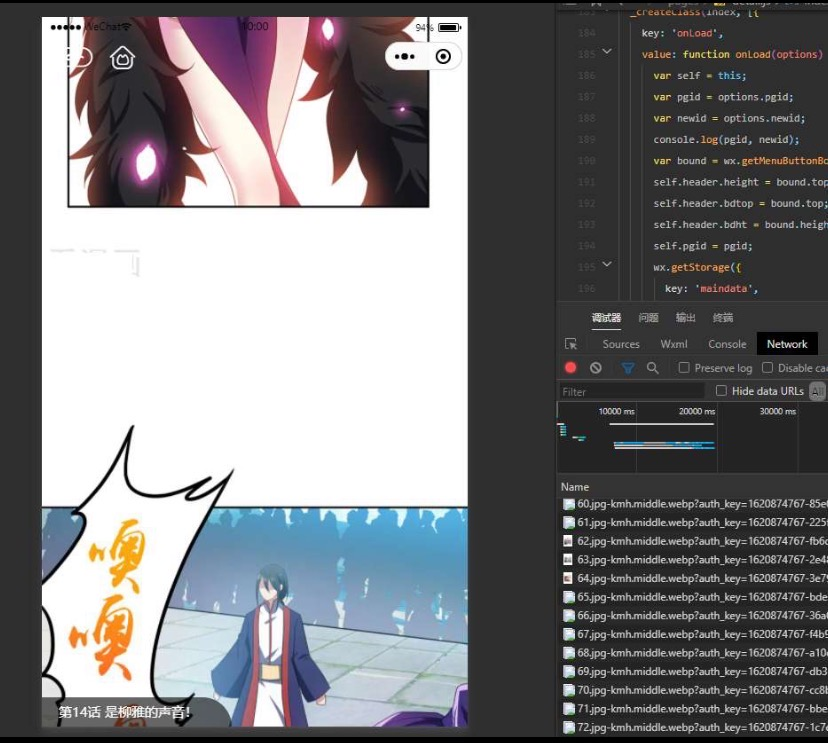Open the 输出 panel tab
The width and height of the screenshot is (828, 743).
[x=685, y=317]
